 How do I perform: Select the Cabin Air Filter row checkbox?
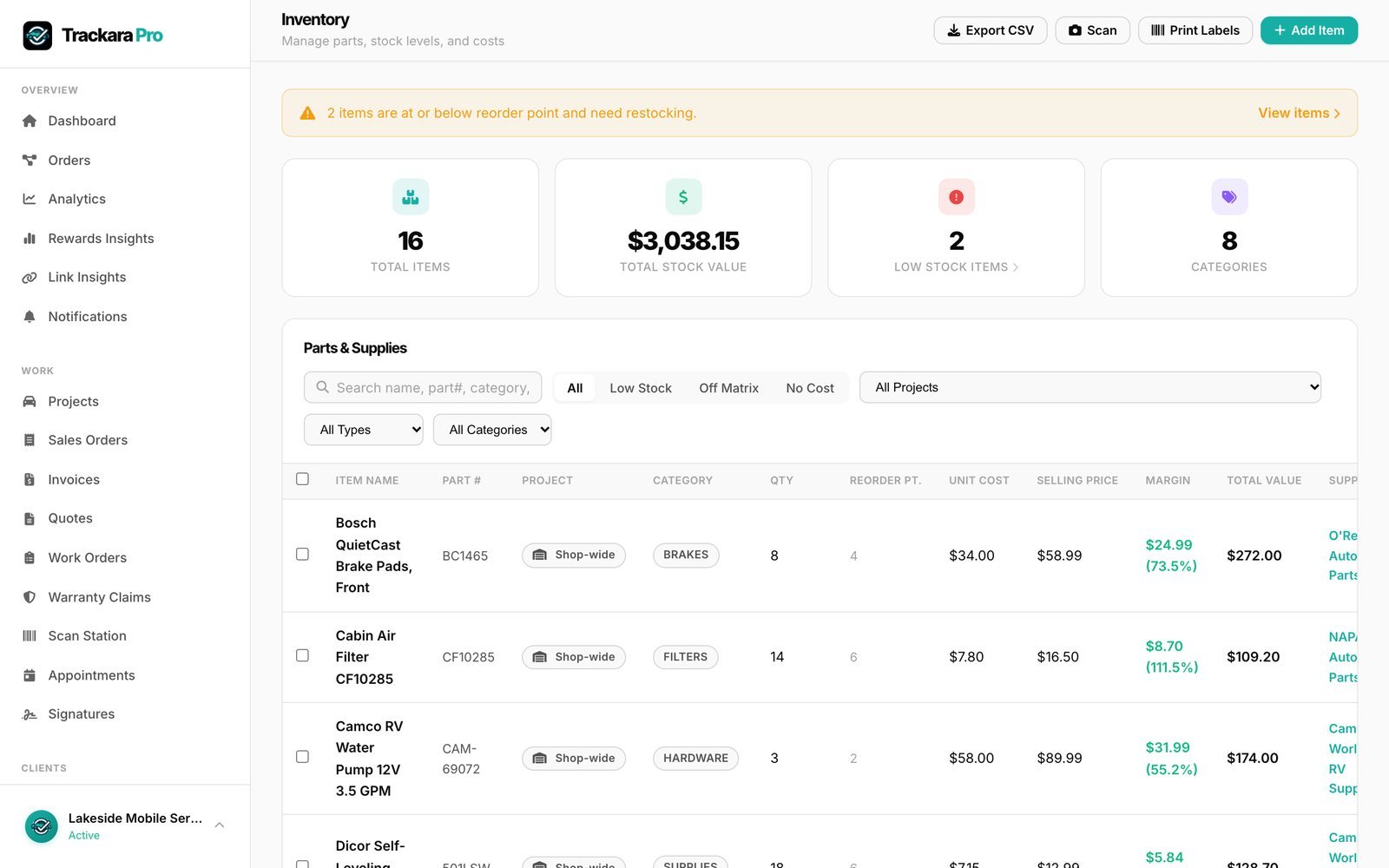tap(302, 655)
